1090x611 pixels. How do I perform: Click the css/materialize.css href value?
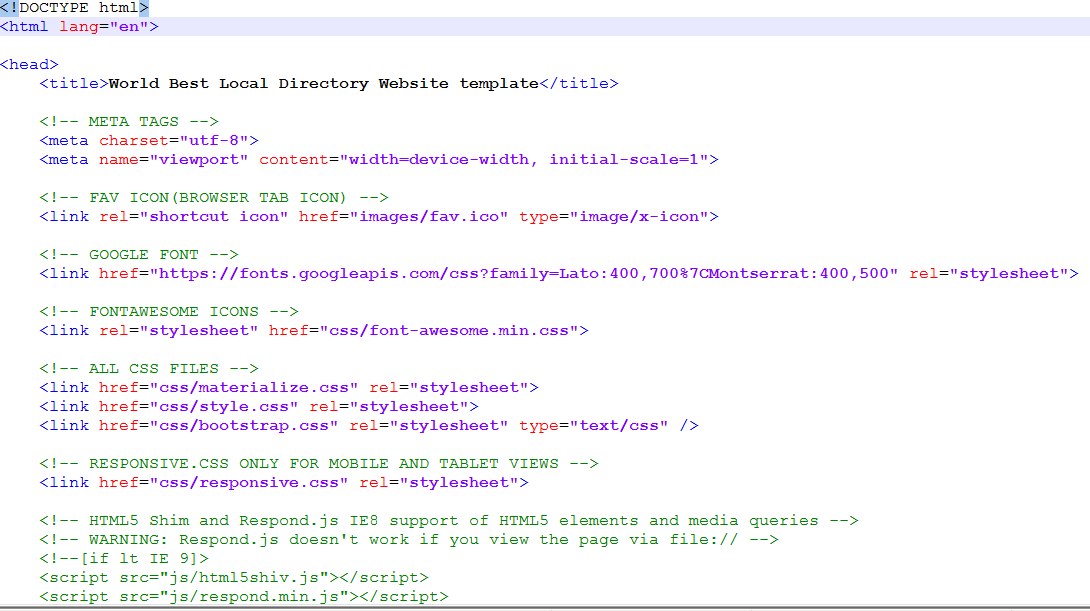pos(253,388)
